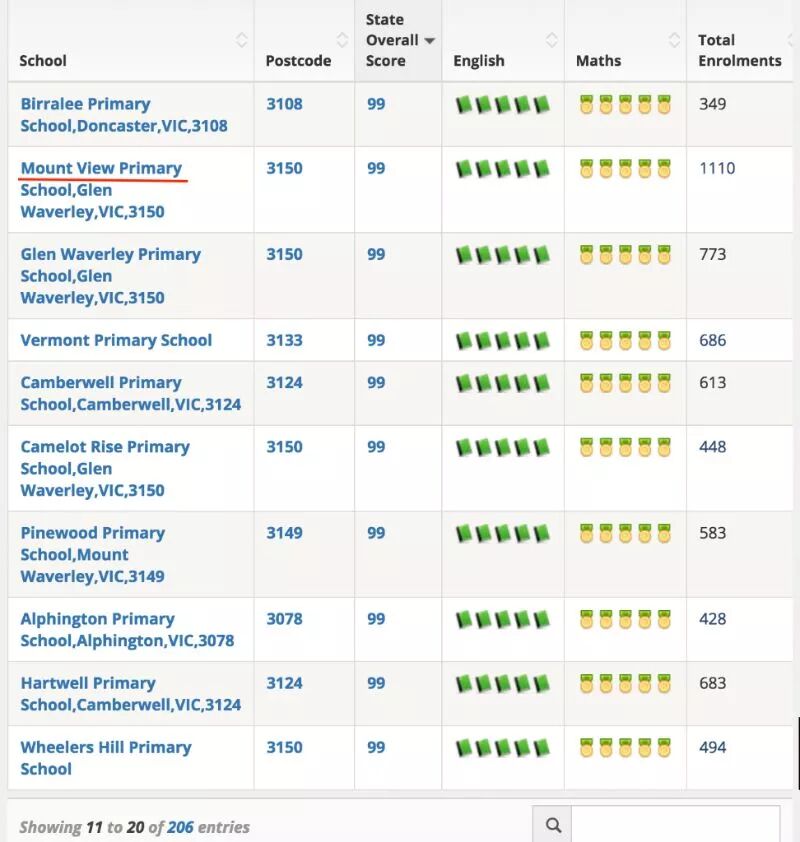Sort table by School column
This screenshot has width=800, height=842.
[x=242, y=40]
